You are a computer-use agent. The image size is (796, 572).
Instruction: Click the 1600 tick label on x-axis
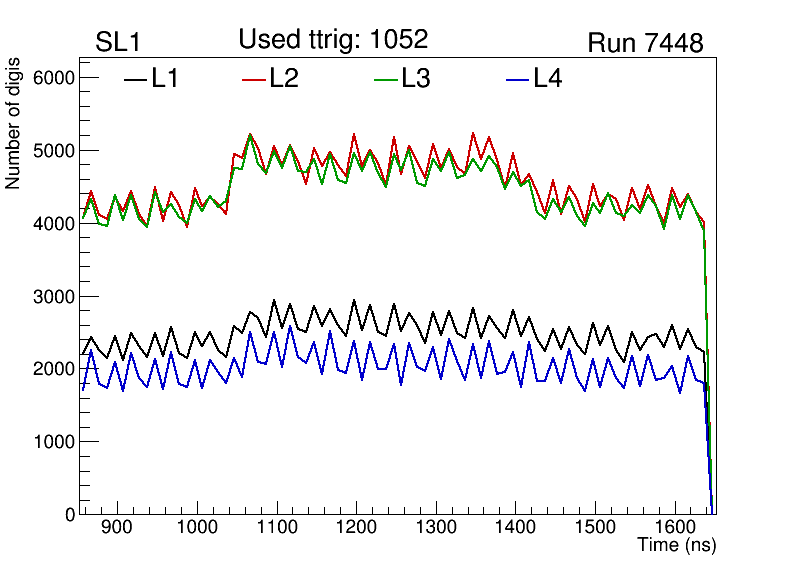tap(674, 528)
